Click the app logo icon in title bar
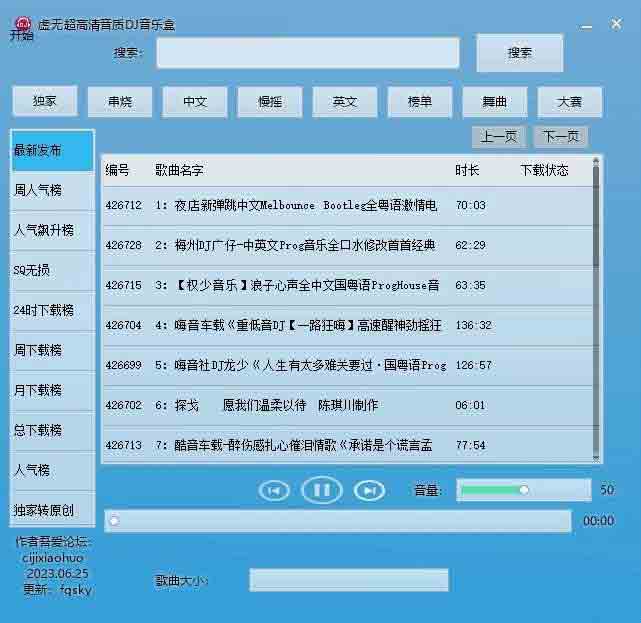 tap(21, 24)
